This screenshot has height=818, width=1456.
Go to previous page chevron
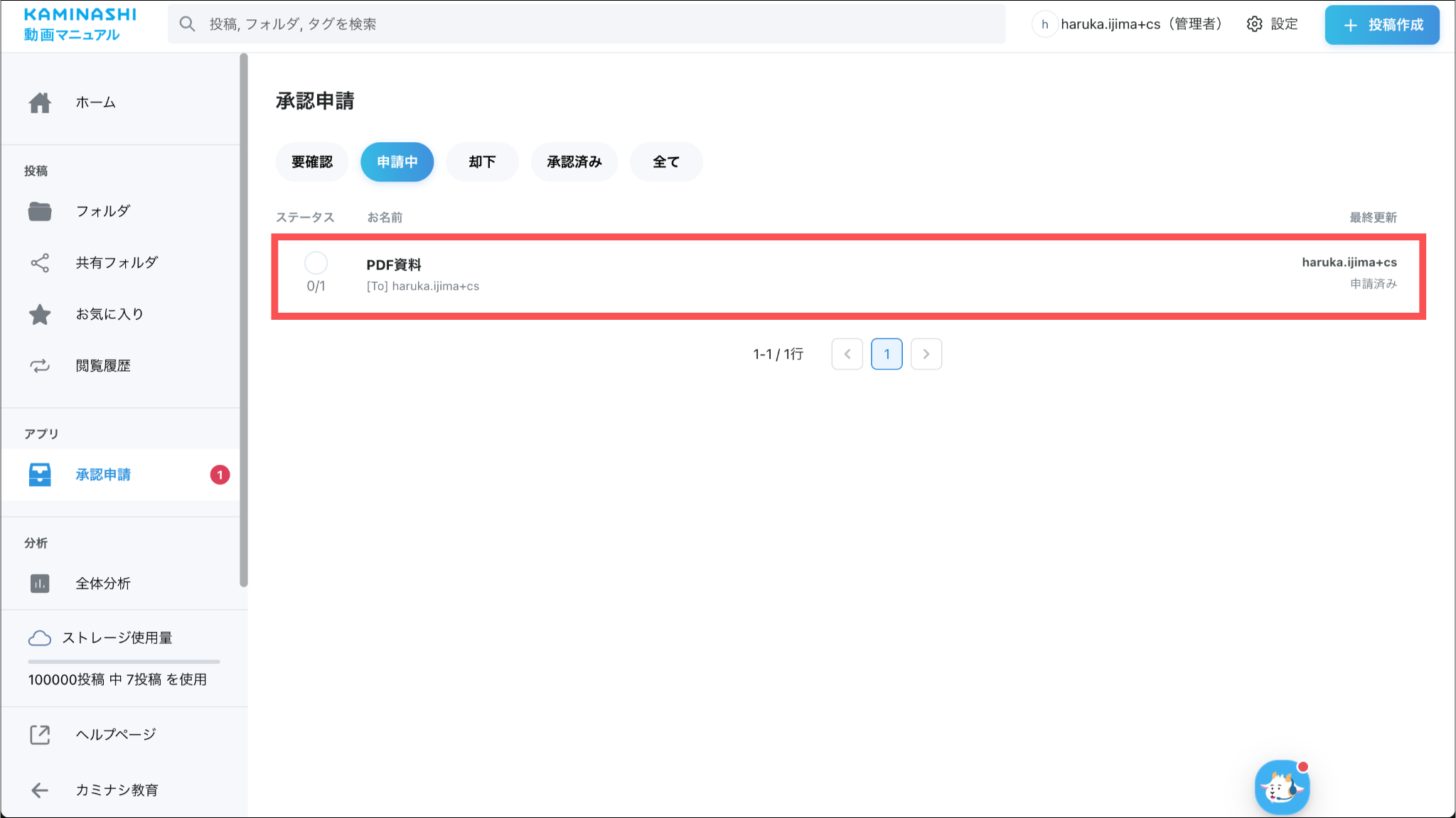click(847, 354)
